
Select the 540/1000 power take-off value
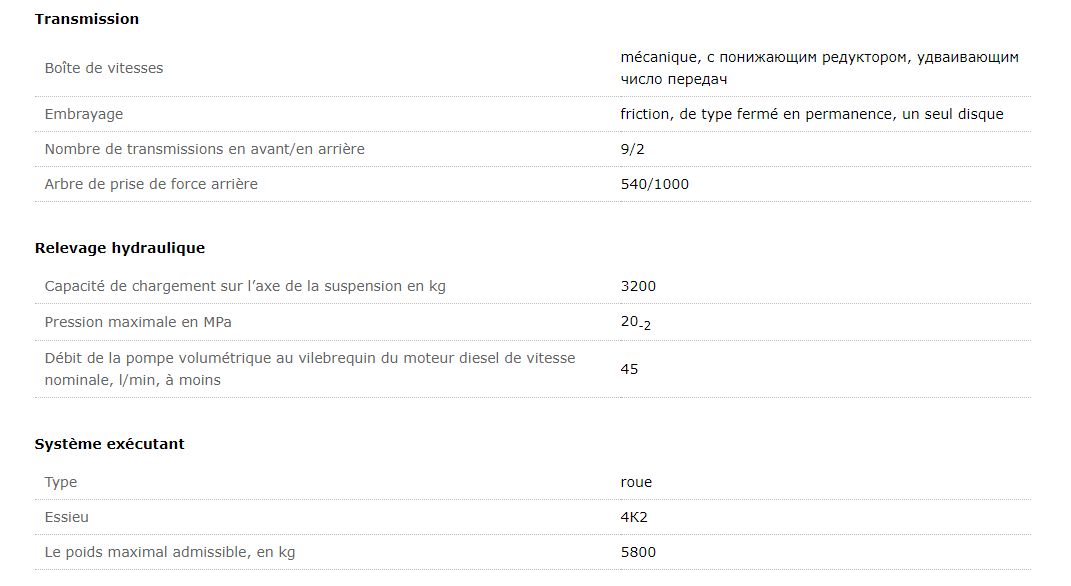(654, 184)
